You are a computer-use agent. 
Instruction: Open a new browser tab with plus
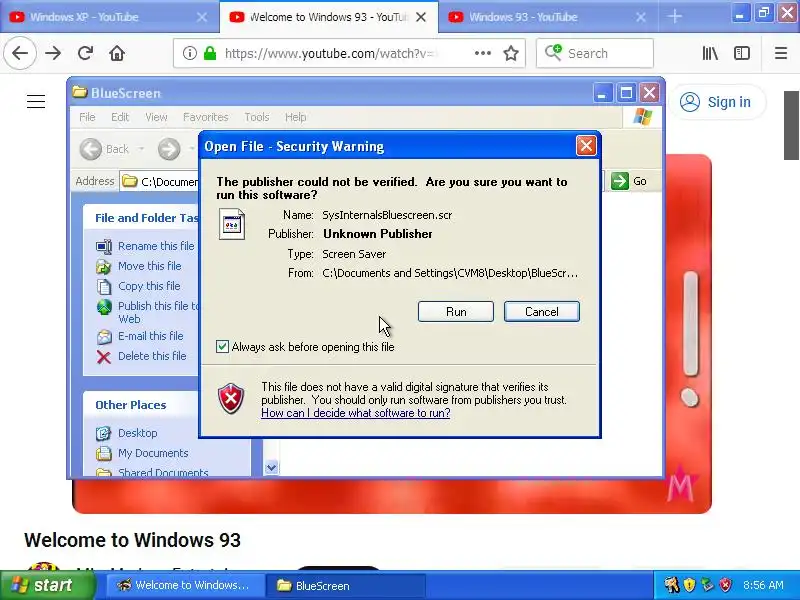click(674, 17)
